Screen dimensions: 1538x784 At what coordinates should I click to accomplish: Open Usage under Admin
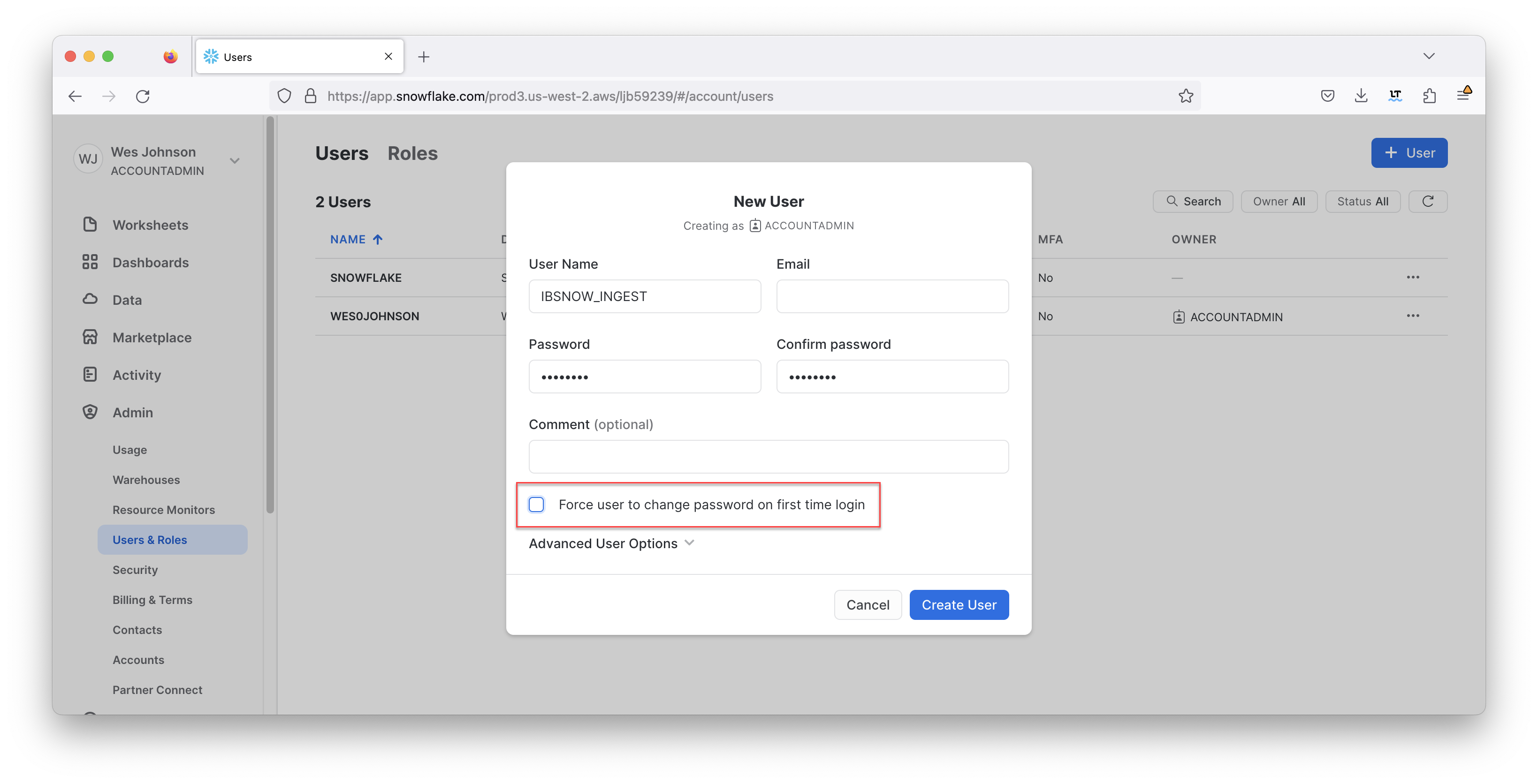pyautogui.click(x=129, y=450)
